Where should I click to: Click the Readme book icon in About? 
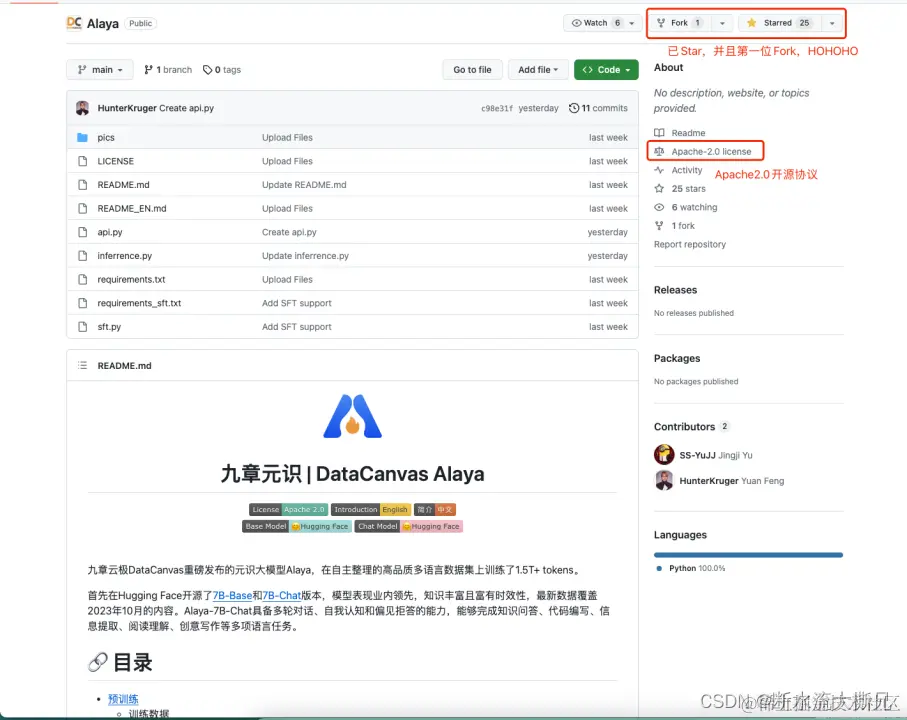pos(659,131)
